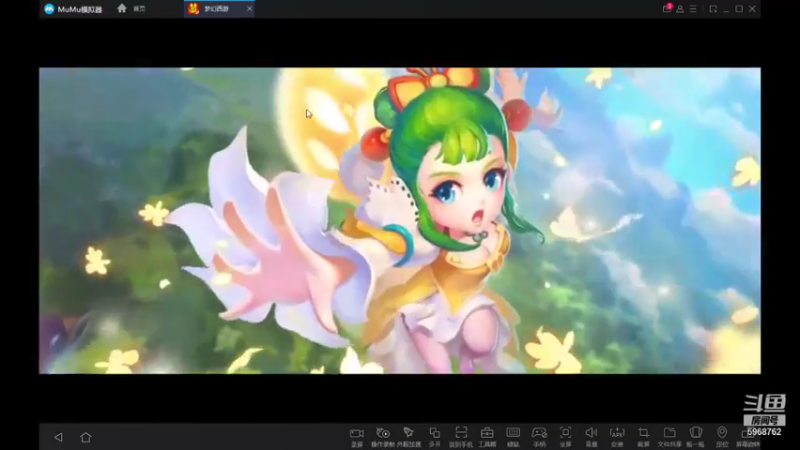Switch to the 首页 home tab

click(132, 9)
